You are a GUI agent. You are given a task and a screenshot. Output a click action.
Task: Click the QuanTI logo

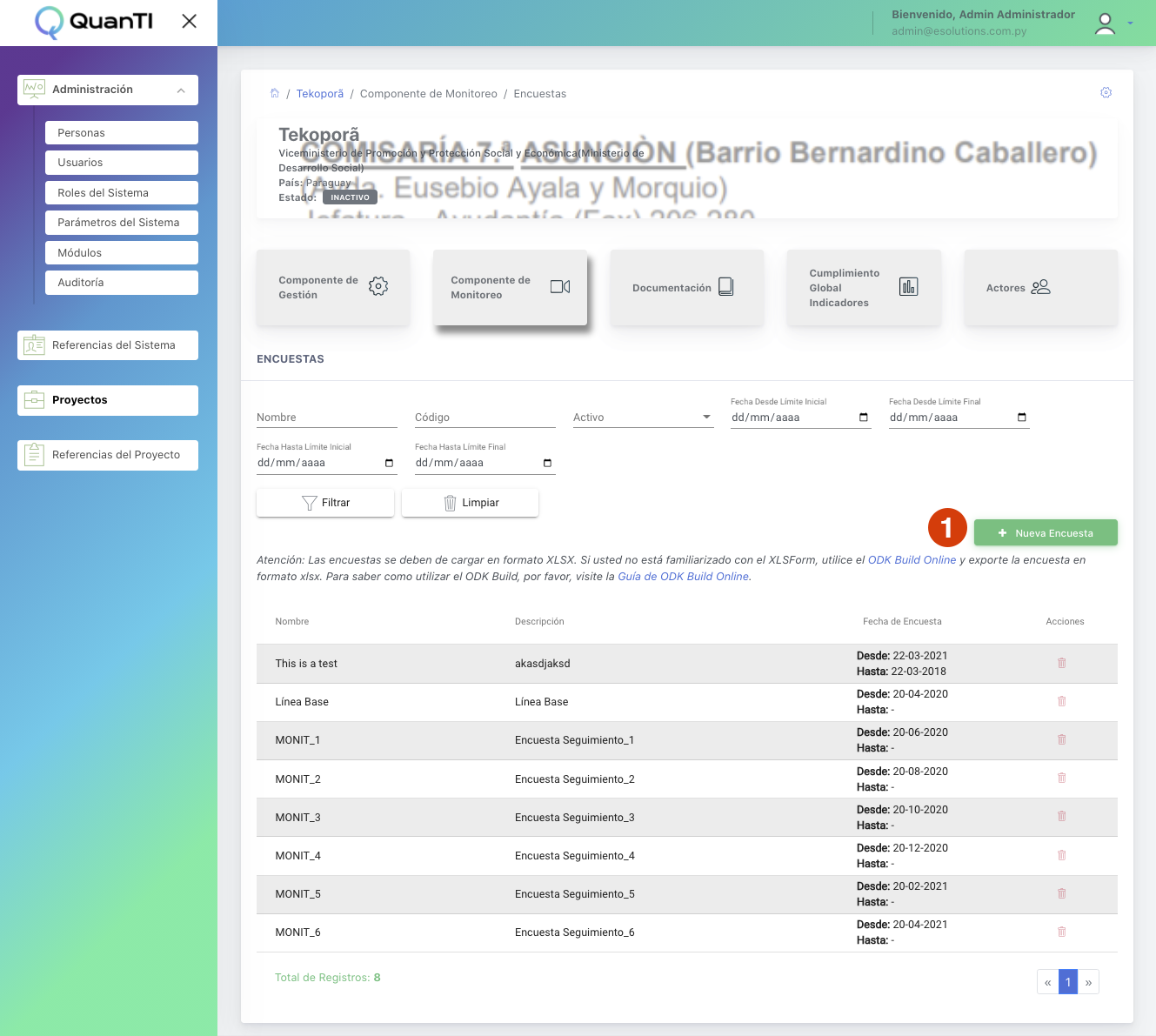[x=94, y=22]
